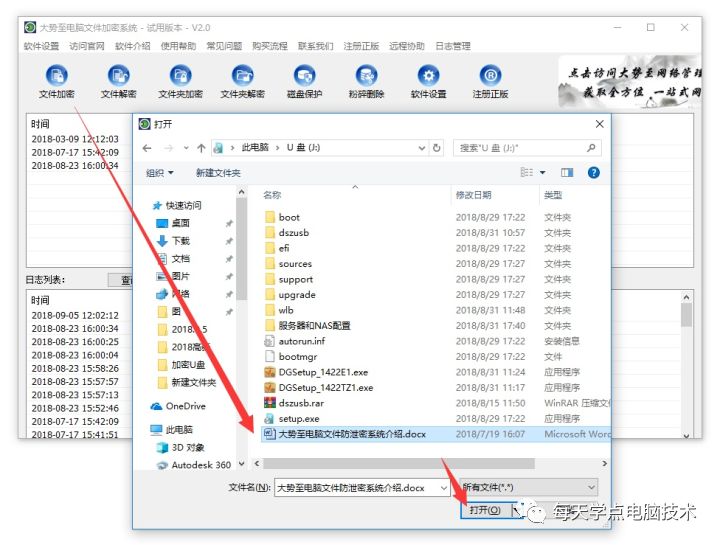Expand the 文件名 combo box dropdown
The image size is (720, 545).
pos(444,488)
